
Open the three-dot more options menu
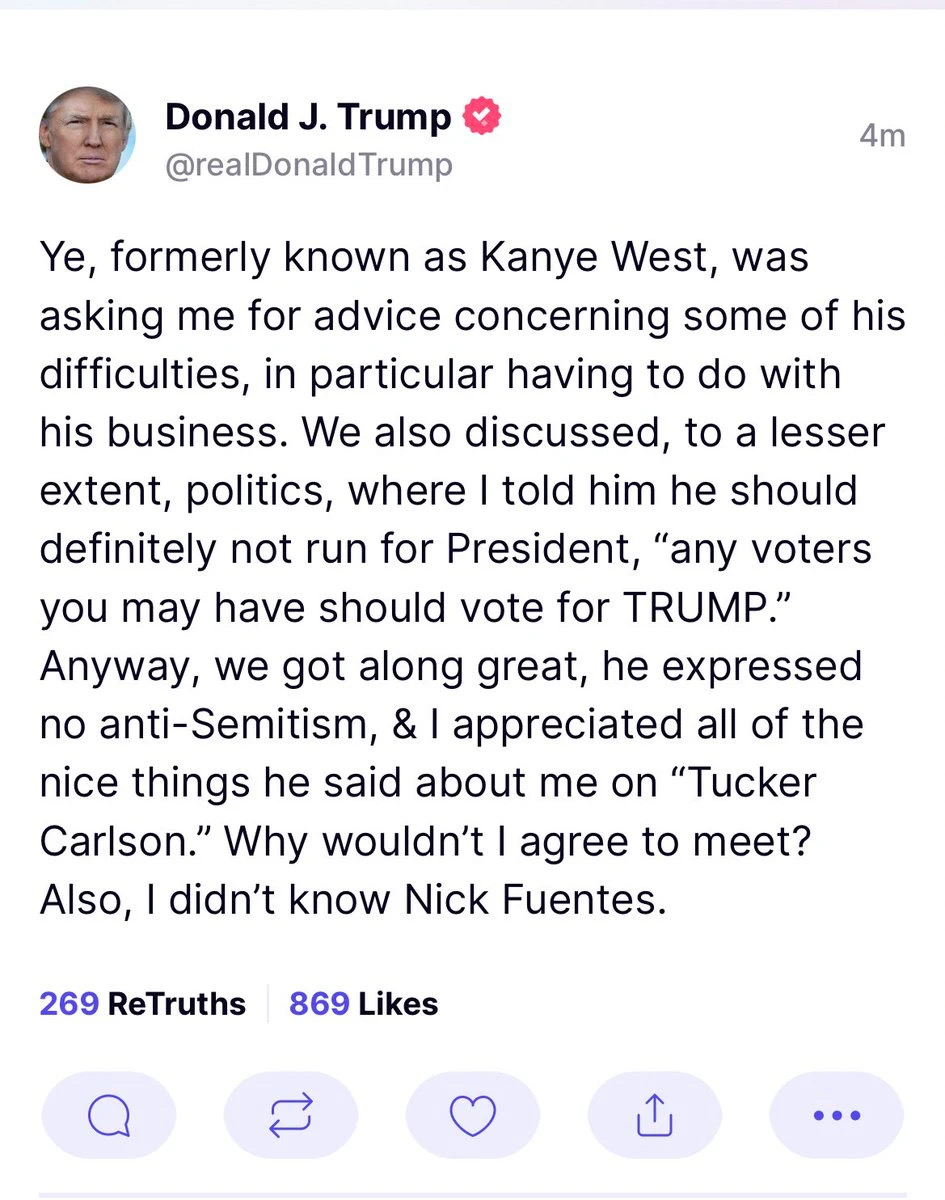[x=836, y=1115]
